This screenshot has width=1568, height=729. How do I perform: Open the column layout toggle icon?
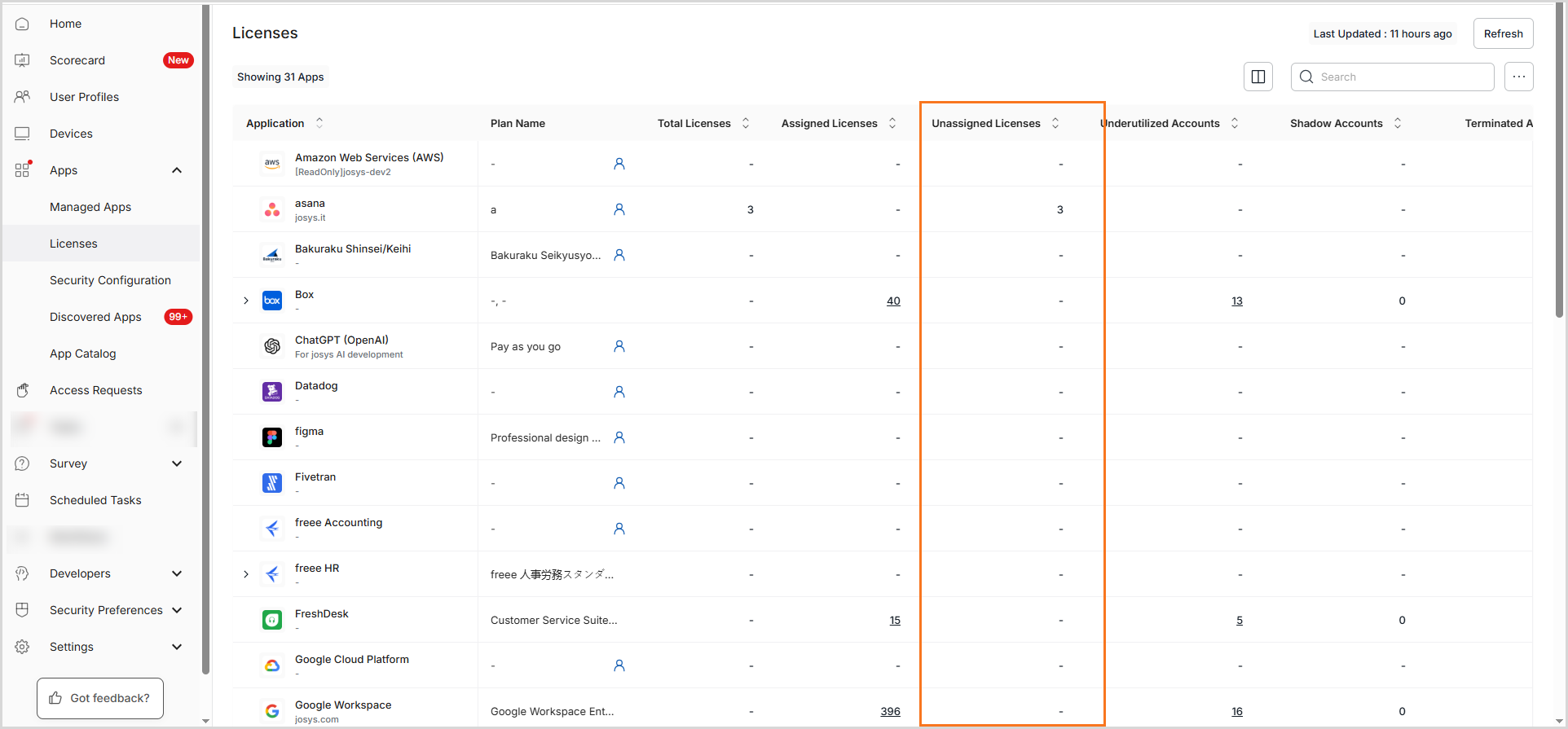1258,77
